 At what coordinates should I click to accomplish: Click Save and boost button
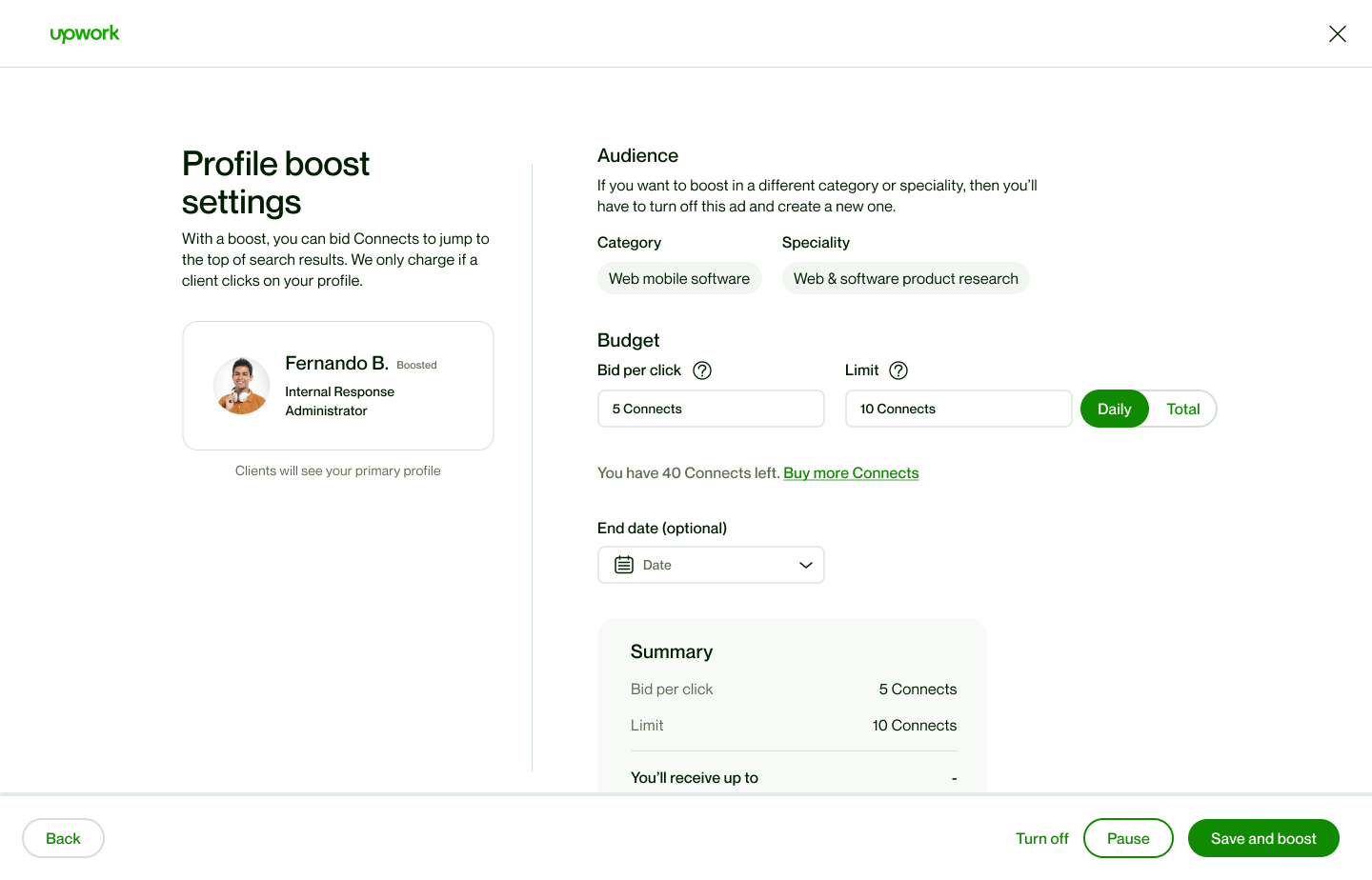click(1263, 838)
